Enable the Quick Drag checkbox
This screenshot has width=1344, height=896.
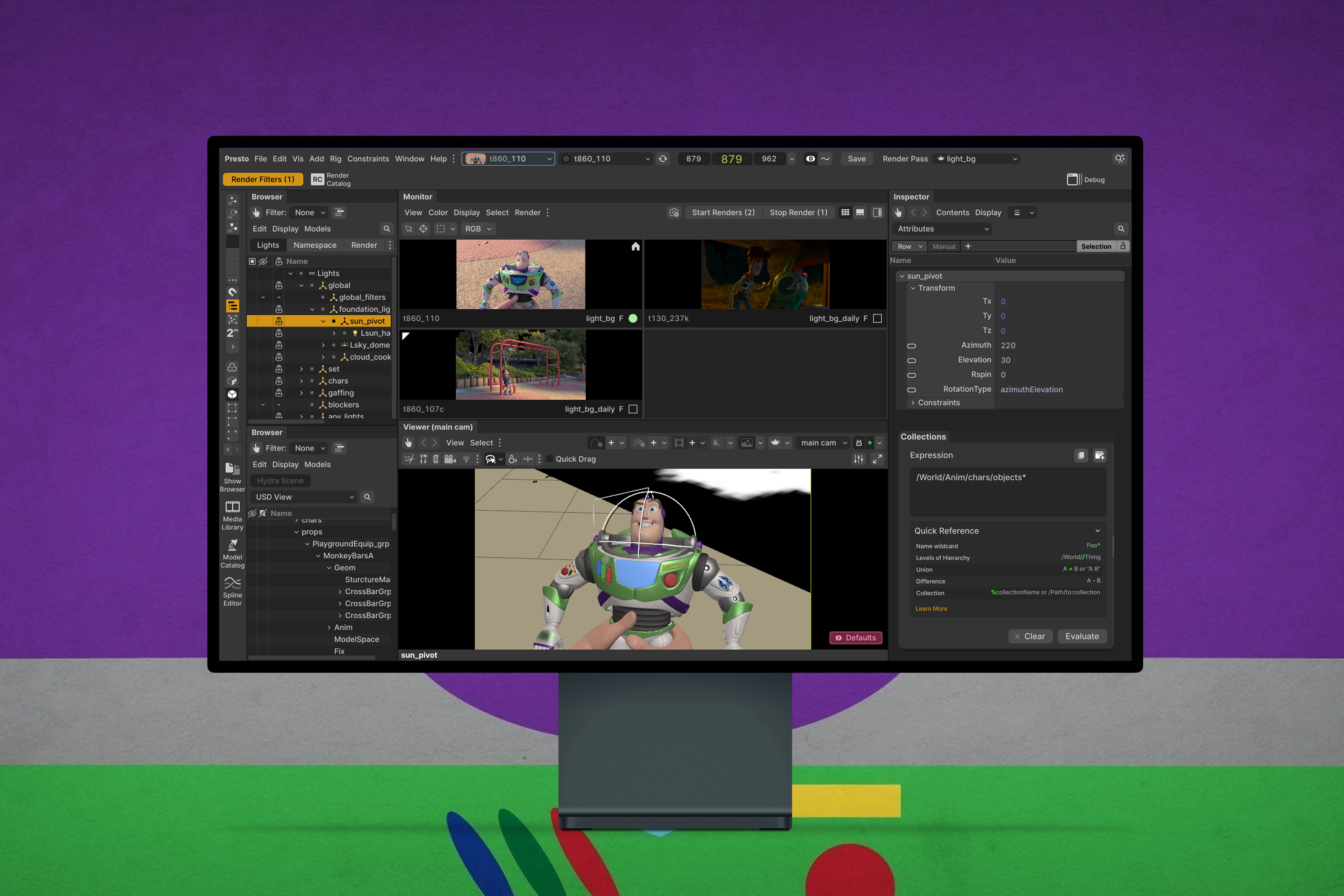550,459
